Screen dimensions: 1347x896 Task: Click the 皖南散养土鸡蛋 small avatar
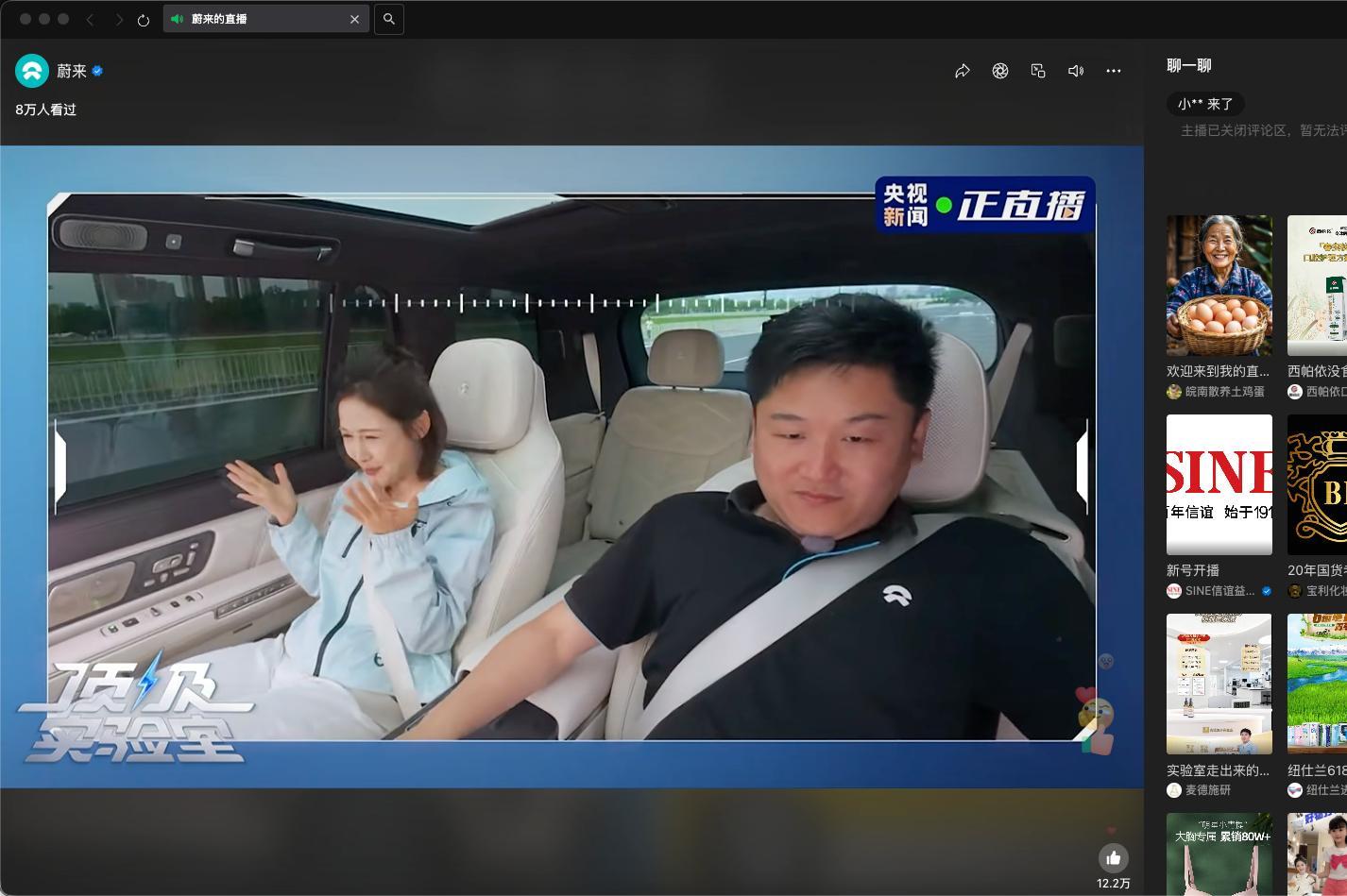click(x=1174, y=391)
